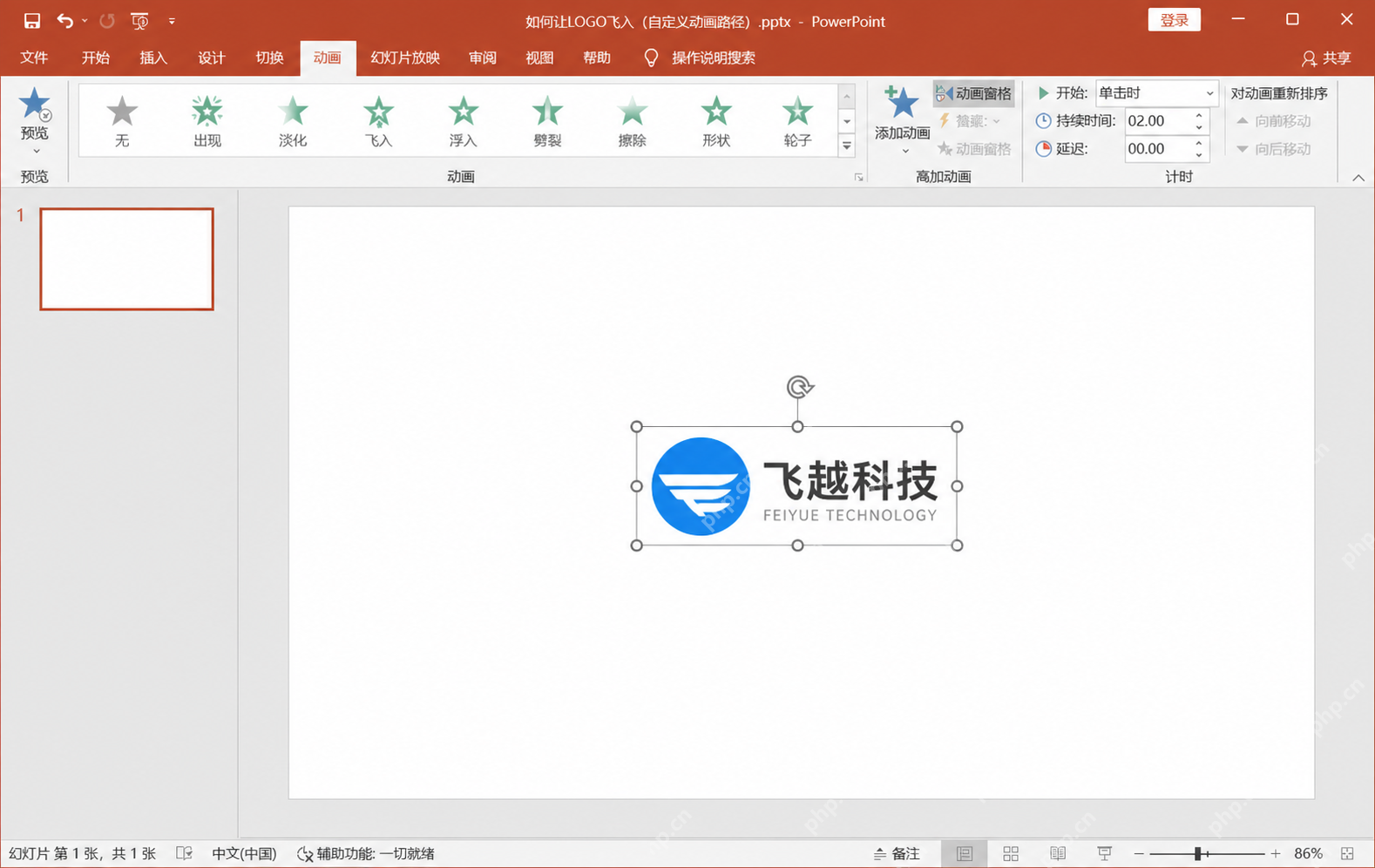Switch to normal view icon

pyautogui.click(x=964, y=854)
